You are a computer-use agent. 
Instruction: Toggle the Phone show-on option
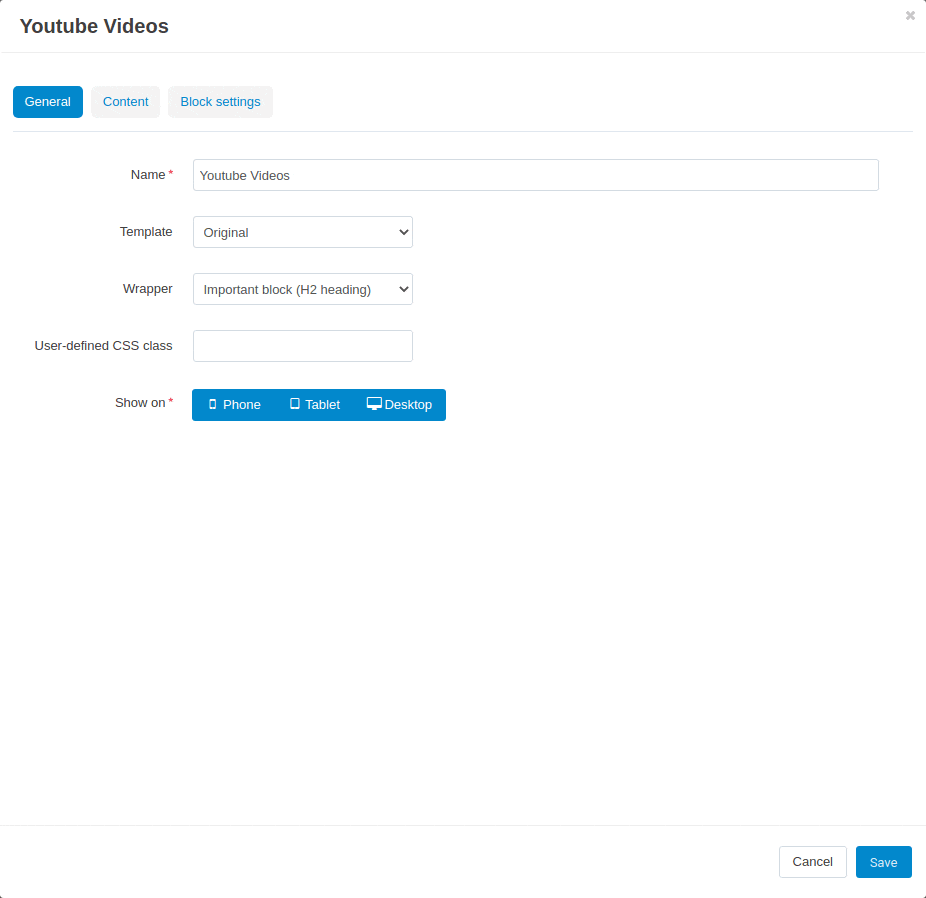pyautogui.click(x=234, y=405)
